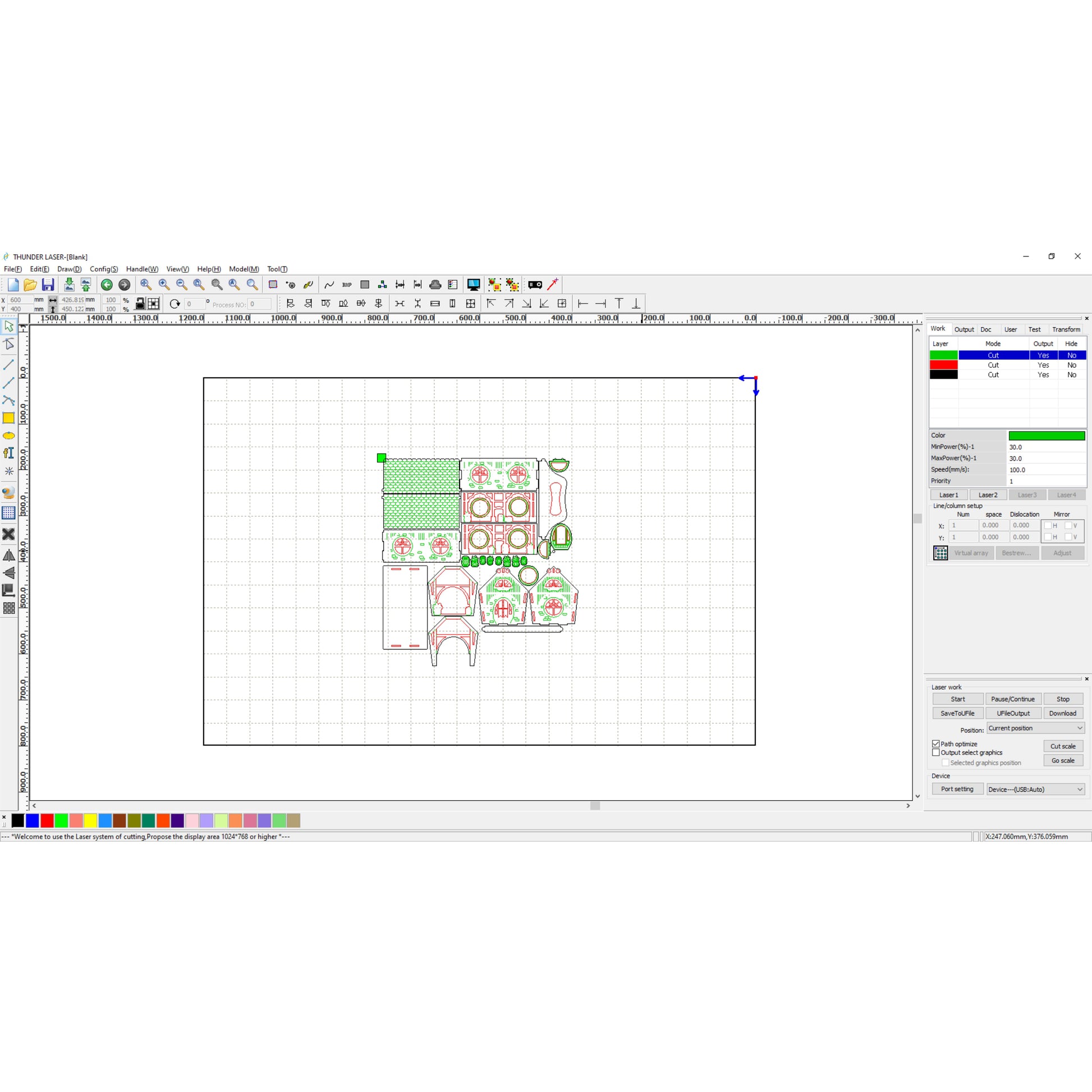Pick the yellow color in palette
Viewport: 1092px width, 1092px height.
[90, 820]
